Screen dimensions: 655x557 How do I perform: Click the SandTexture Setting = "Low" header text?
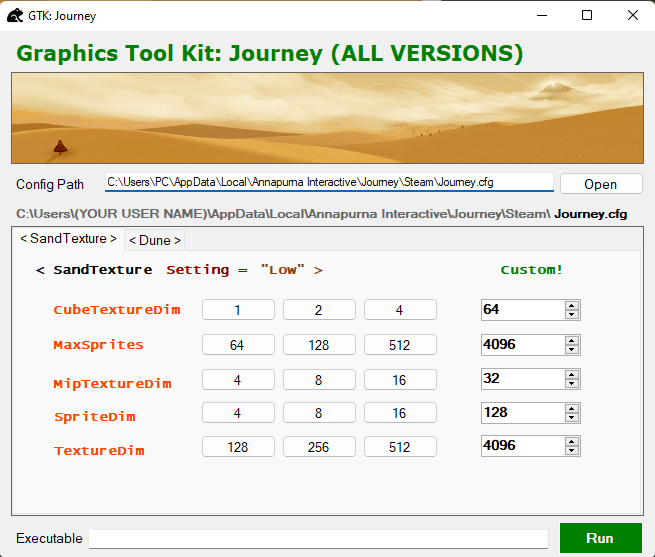179,270
